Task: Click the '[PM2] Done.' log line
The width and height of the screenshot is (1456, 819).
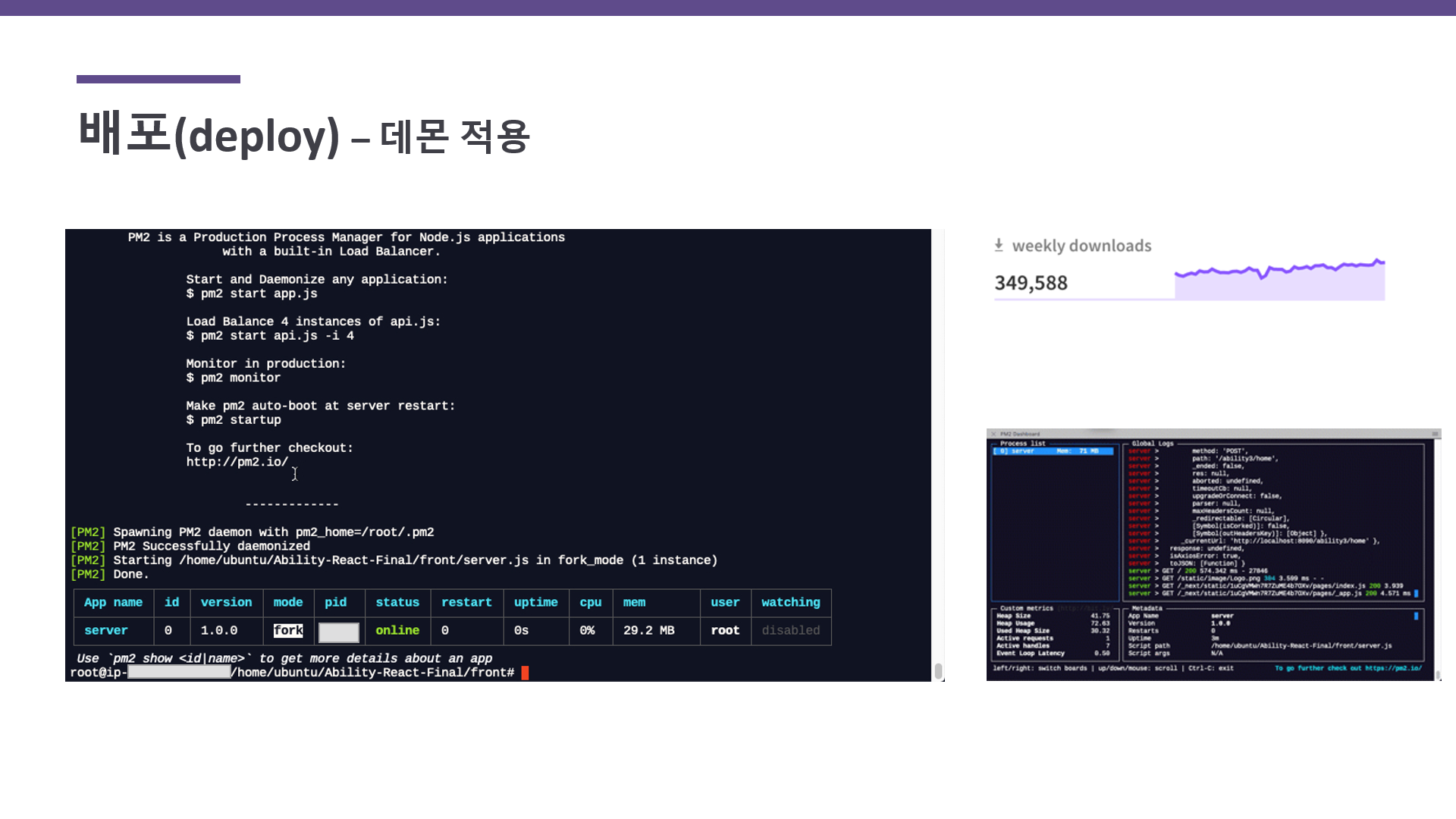Action: [109, 574]
